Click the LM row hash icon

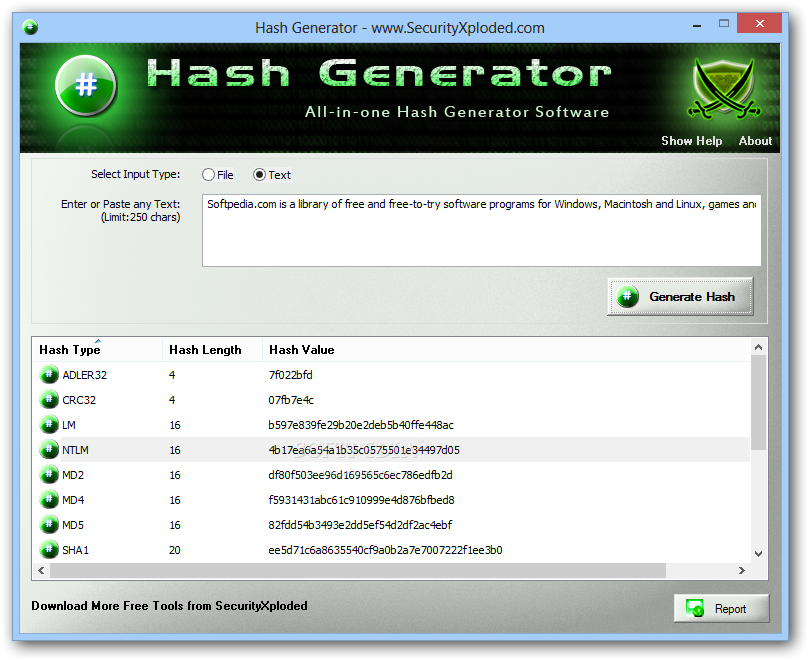click(49, 425)
